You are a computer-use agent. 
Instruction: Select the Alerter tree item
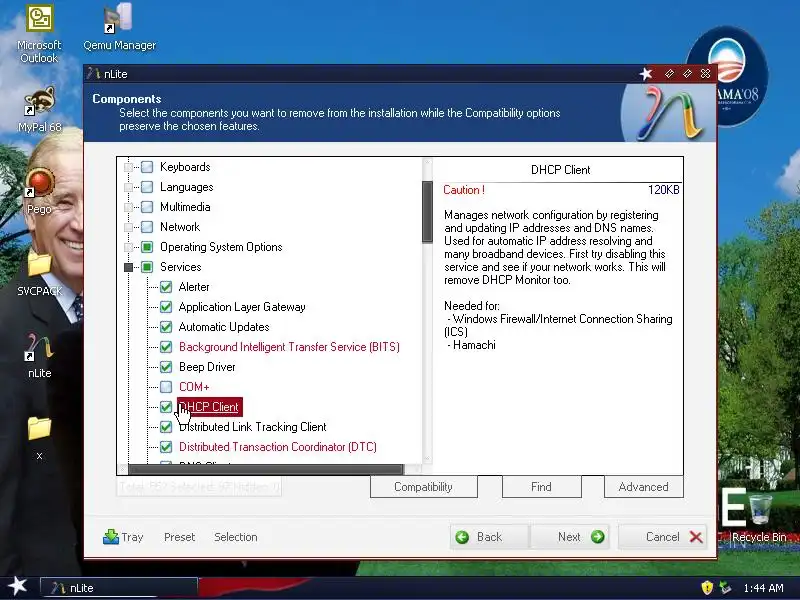click(194, 287)
